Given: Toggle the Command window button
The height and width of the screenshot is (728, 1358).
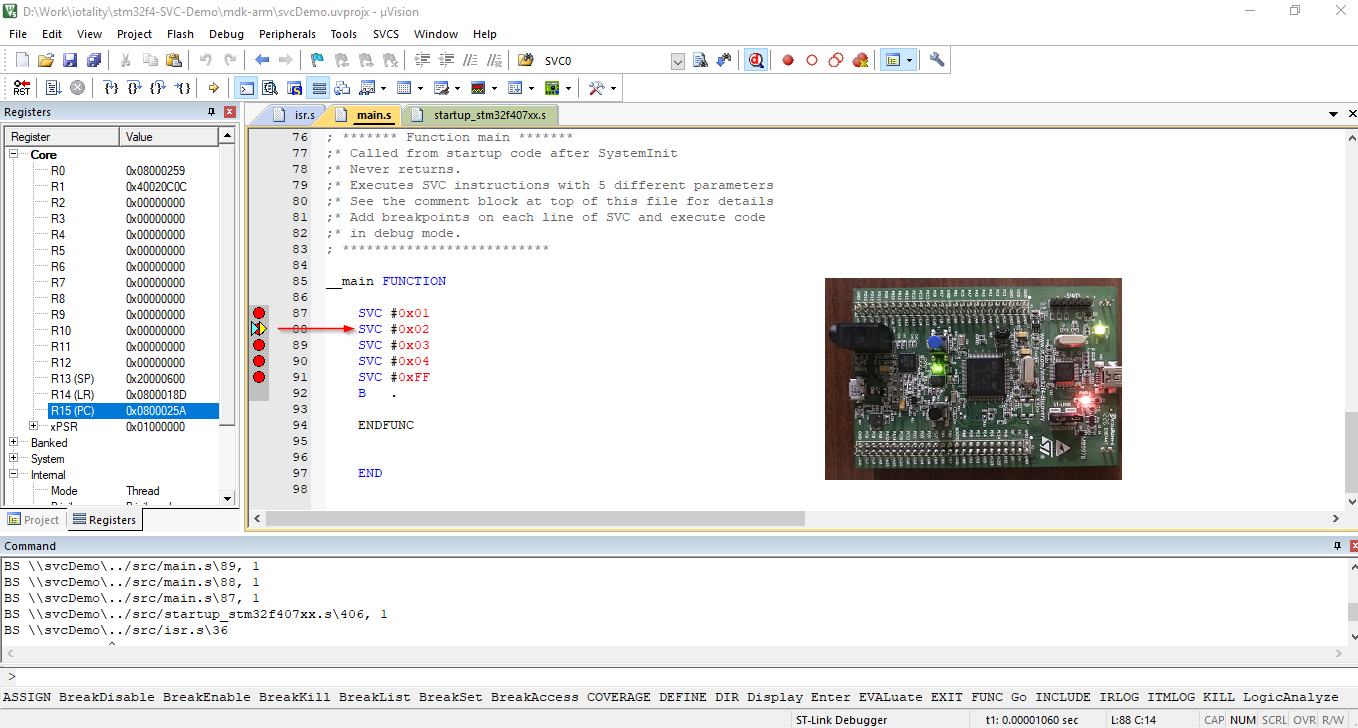Looking at the screenshot, I should 246,88.
